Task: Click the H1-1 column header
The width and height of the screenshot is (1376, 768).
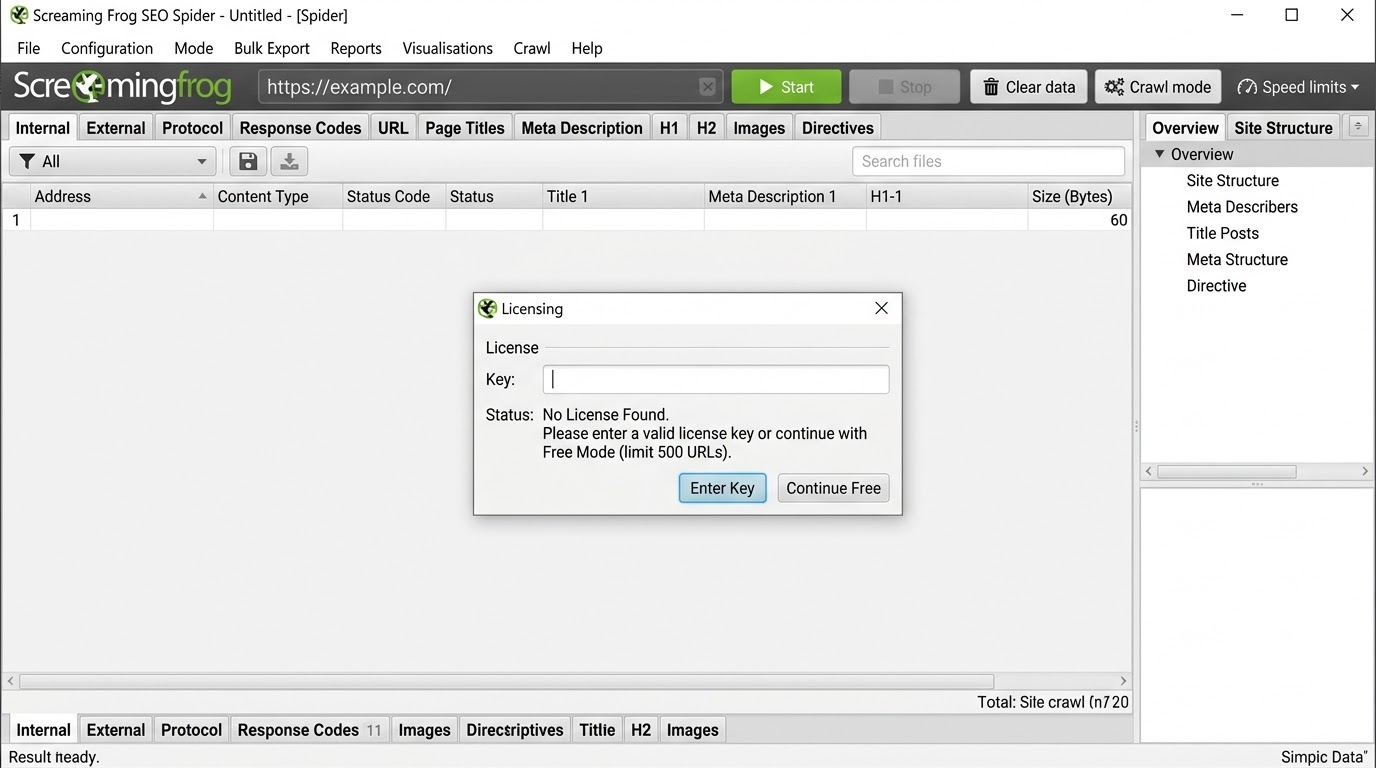Action: point(947,196)
